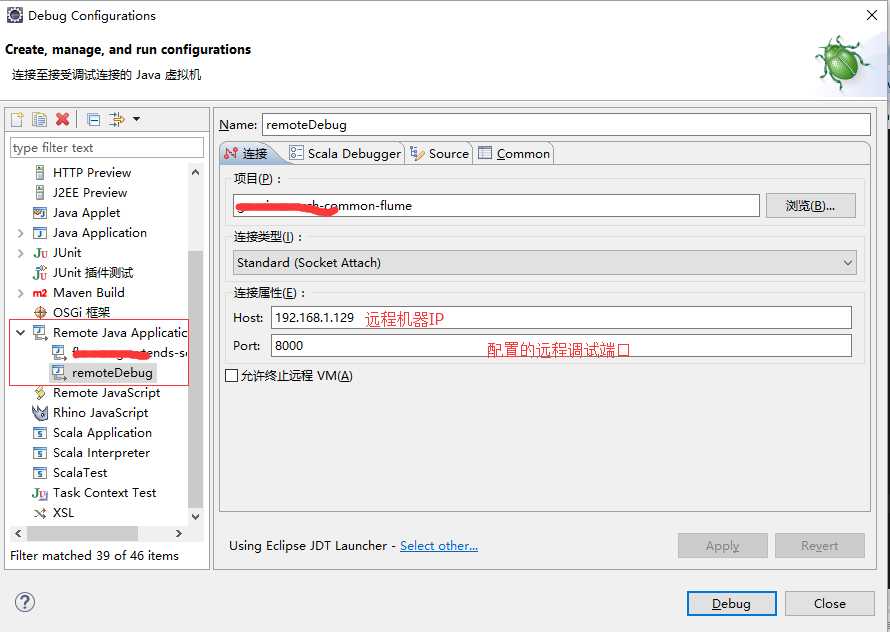Click the New launch configuration icon
This screenshot has height=632, width=890.
17,119
